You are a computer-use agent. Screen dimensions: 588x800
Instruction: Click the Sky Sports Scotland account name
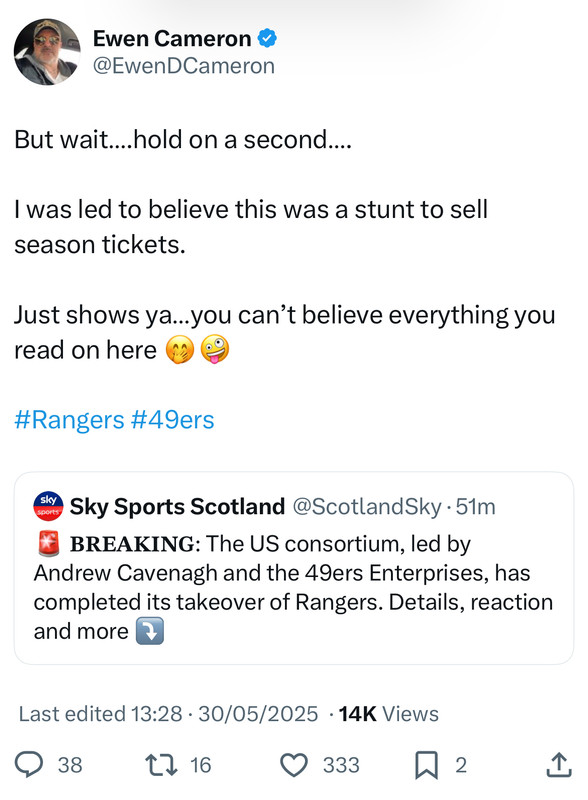[177, 507]
